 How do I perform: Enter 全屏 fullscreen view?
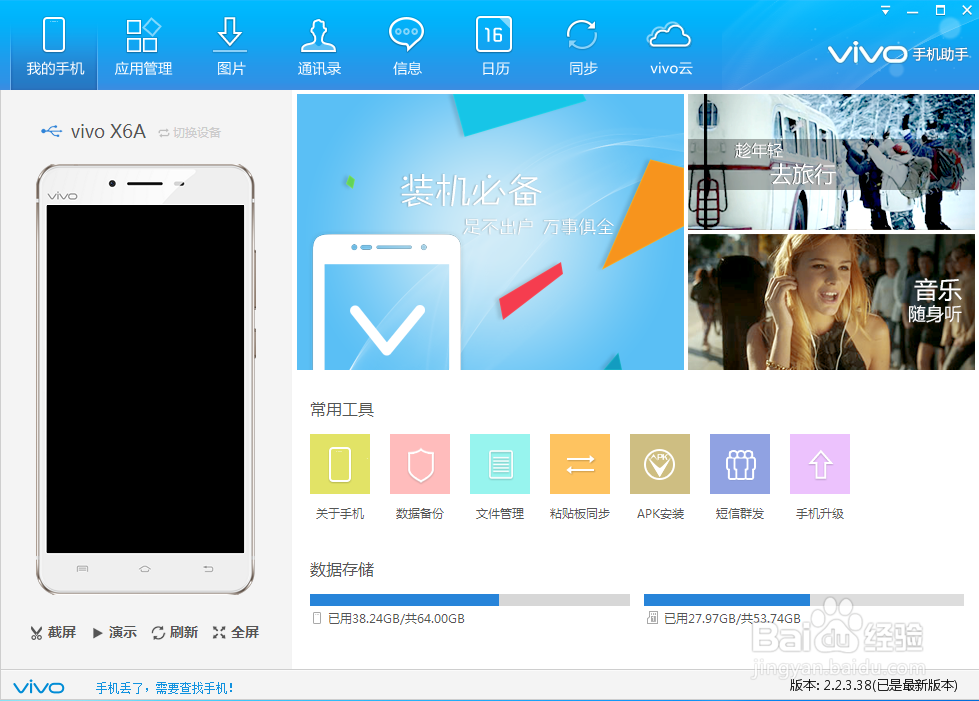point(235,632)
